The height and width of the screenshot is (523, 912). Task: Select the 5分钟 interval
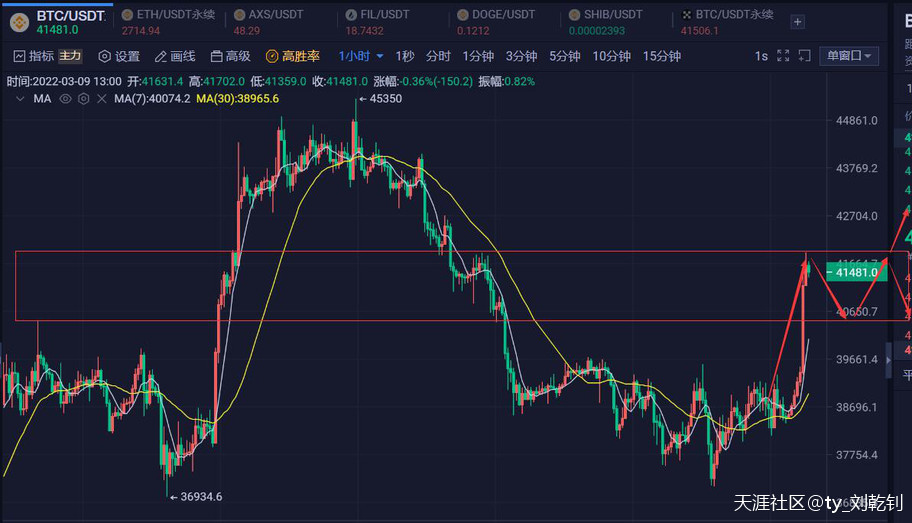(565, 56)
